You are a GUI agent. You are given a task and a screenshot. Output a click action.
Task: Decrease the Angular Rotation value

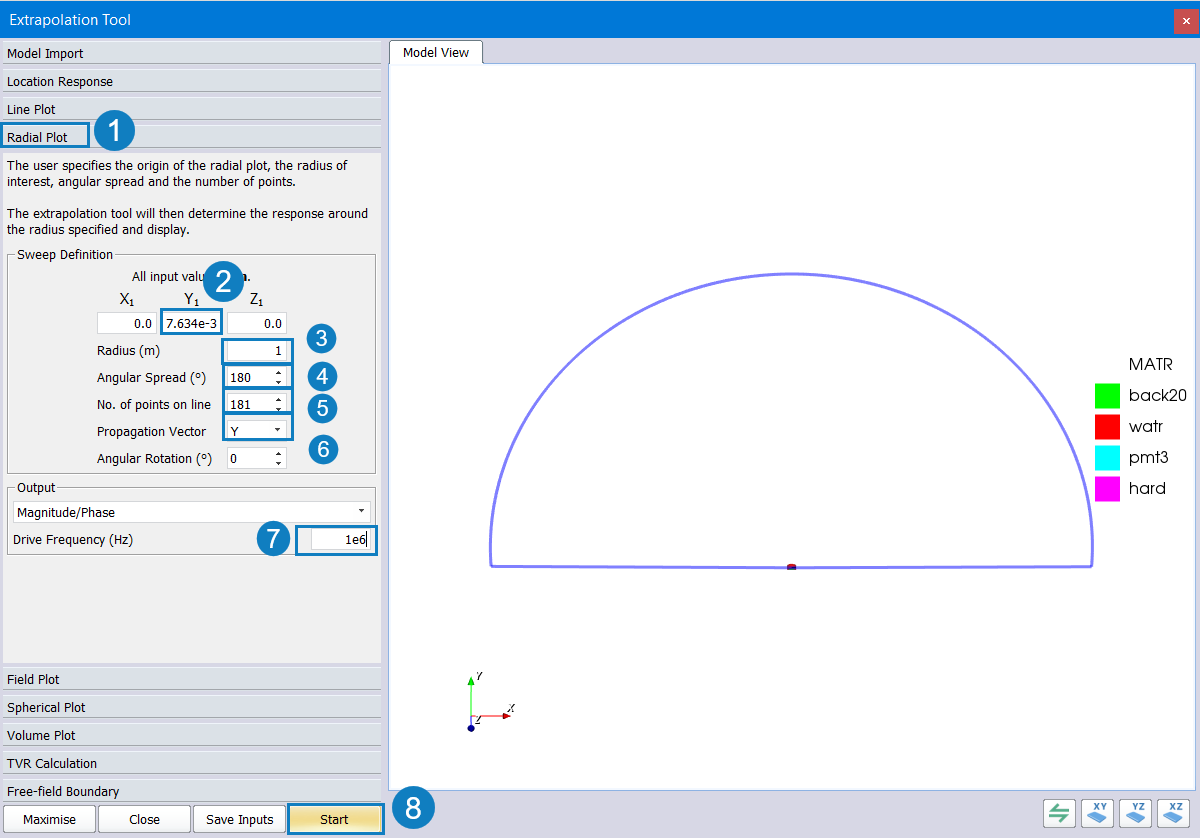[x=278, y=463]
